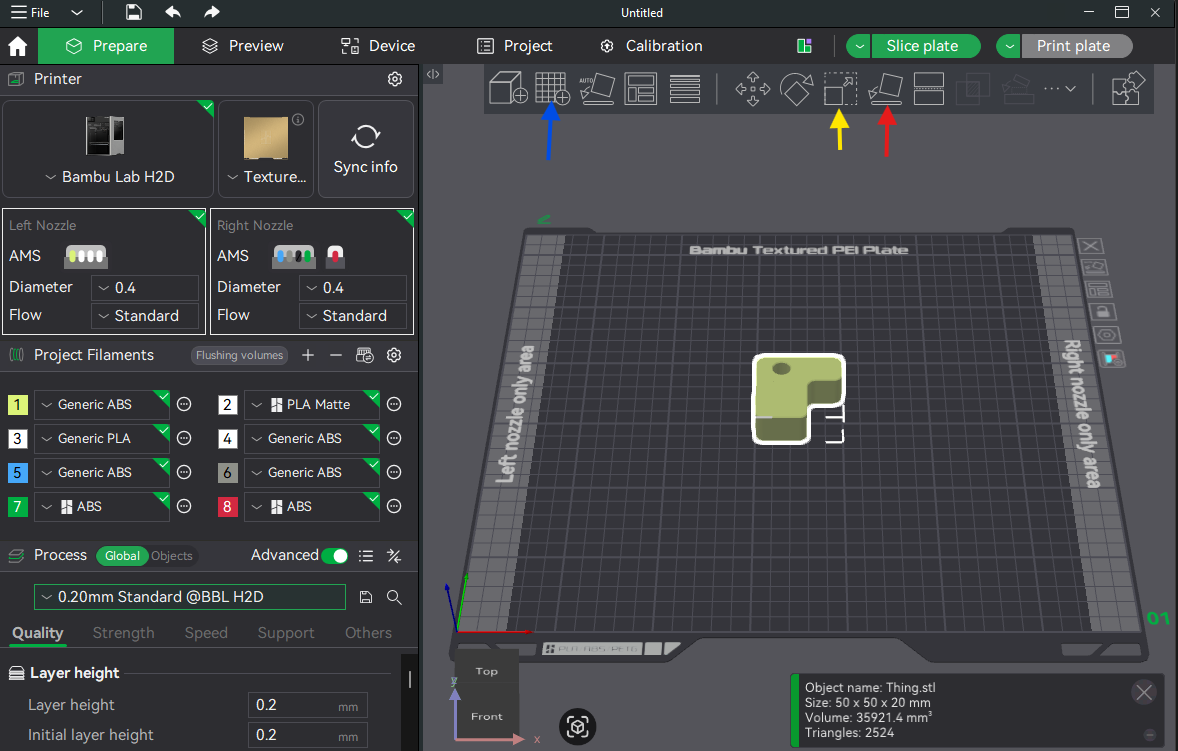Add a new plate with the grid-plus icon
Viewport: 1178px width, 751px height.
pyautogui.click(x=552, y=88)
